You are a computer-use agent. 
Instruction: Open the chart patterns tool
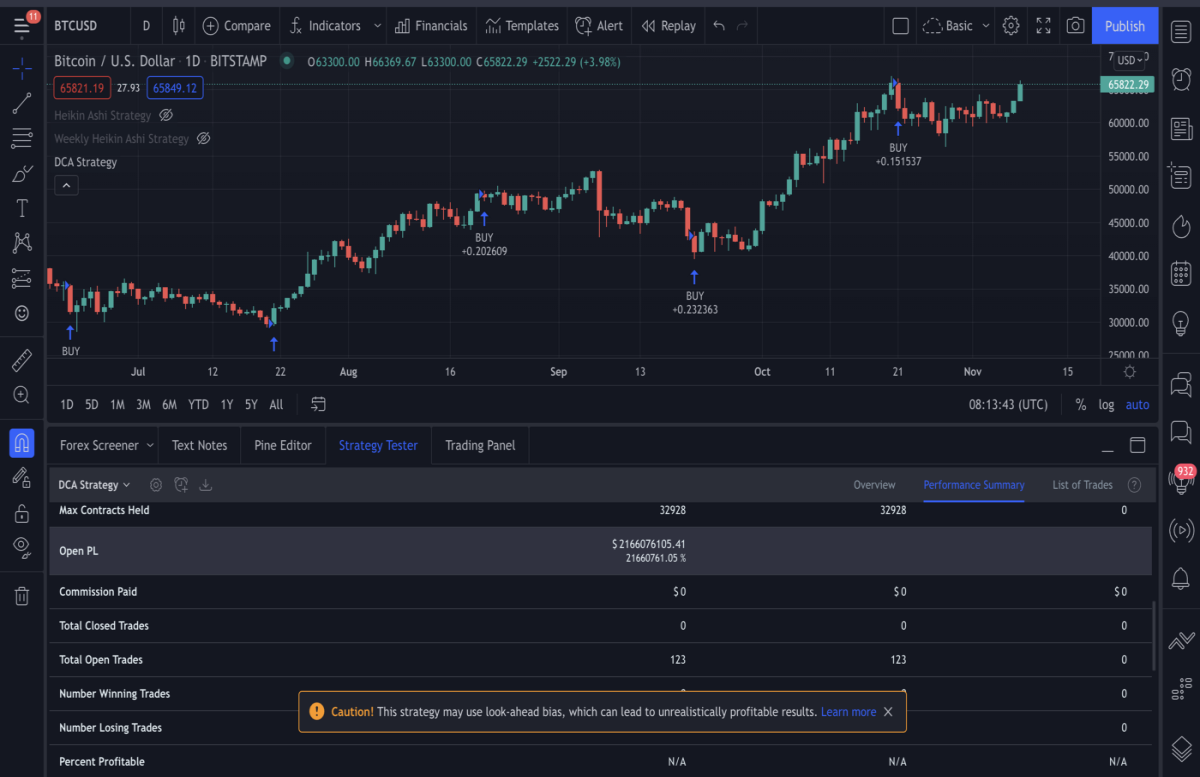pos(21,242)
